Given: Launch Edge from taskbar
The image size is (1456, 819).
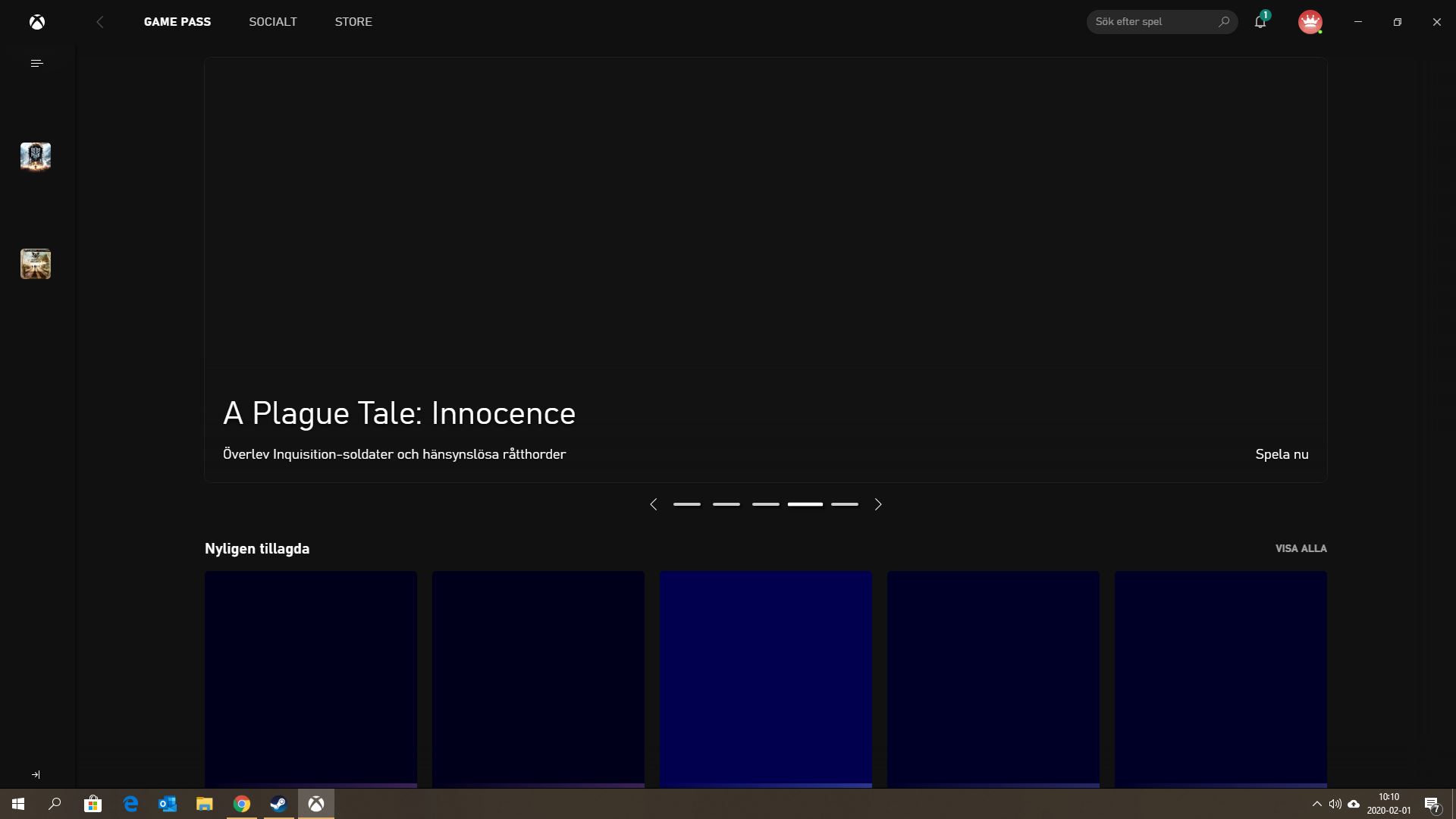Looking at the screenshot, I should tap(130, 804).
